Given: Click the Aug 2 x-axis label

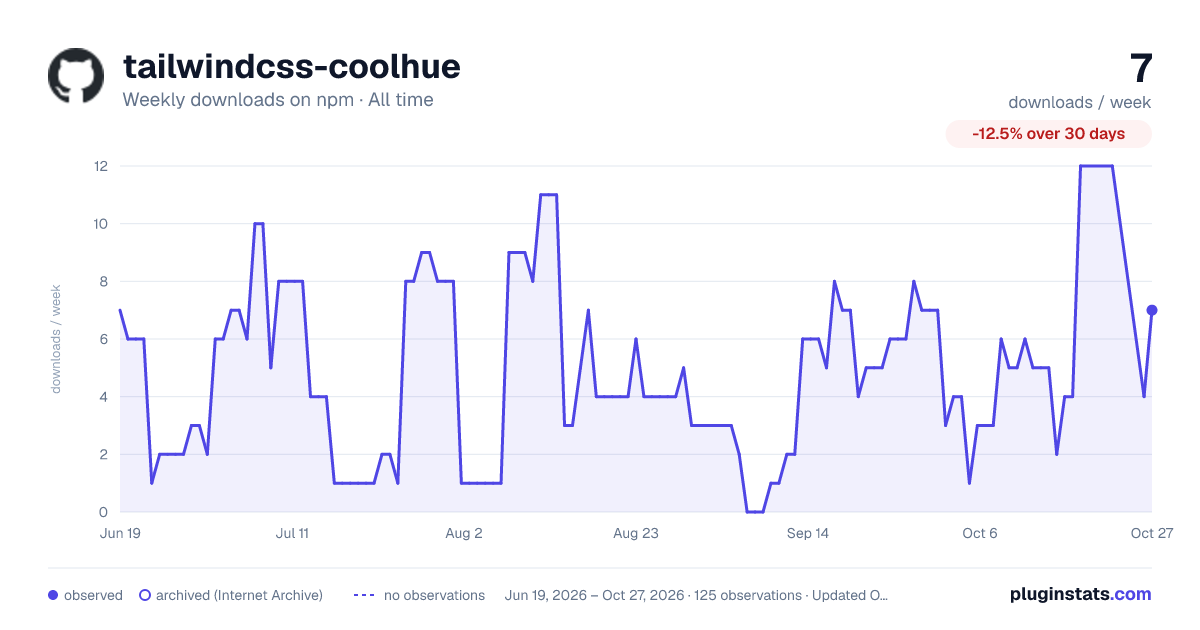Looking at the screenshot, I should click(464, 533).
